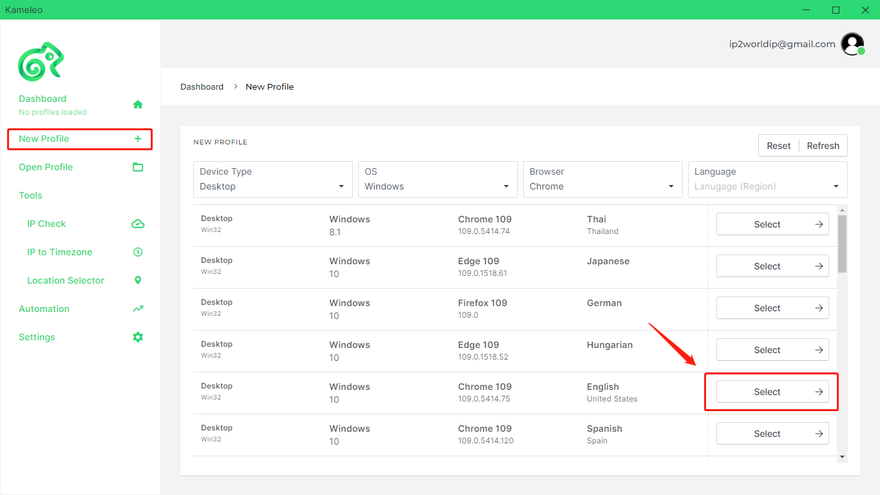
Task: Select the English United States Chrome 109 profile
Action: point(772,392)
